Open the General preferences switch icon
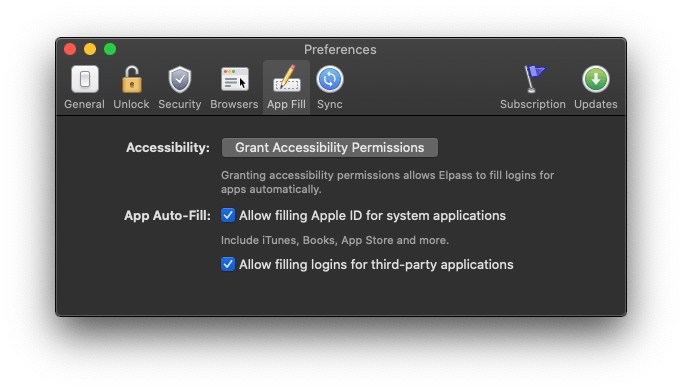This screenshot has width=682, height=390. coord(85,79)
